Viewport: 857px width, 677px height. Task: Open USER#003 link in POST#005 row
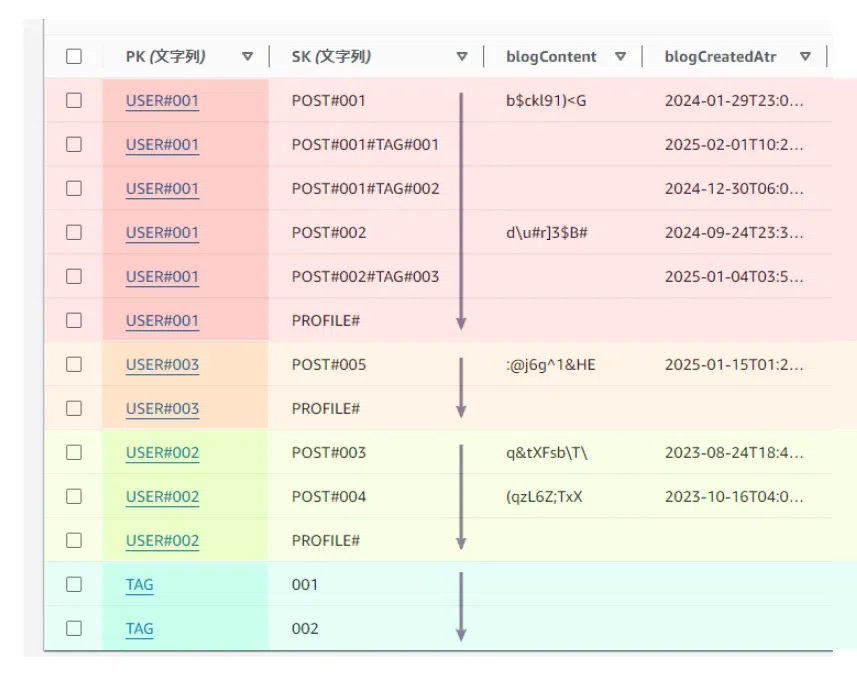(x=162, y=365)
